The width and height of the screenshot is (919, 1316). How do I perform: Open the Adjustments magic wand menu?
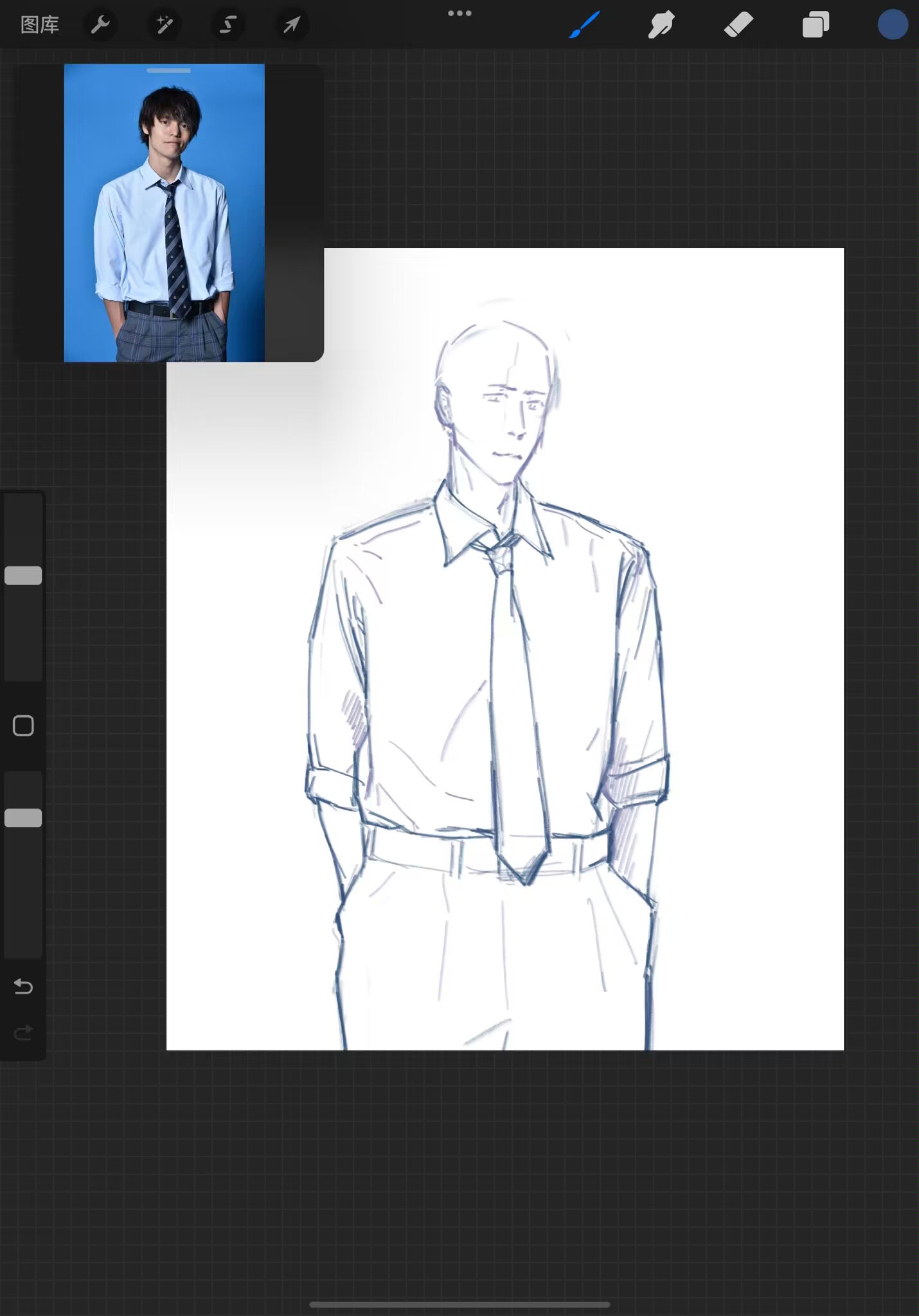pyautogui.click(x=165, y=25)
